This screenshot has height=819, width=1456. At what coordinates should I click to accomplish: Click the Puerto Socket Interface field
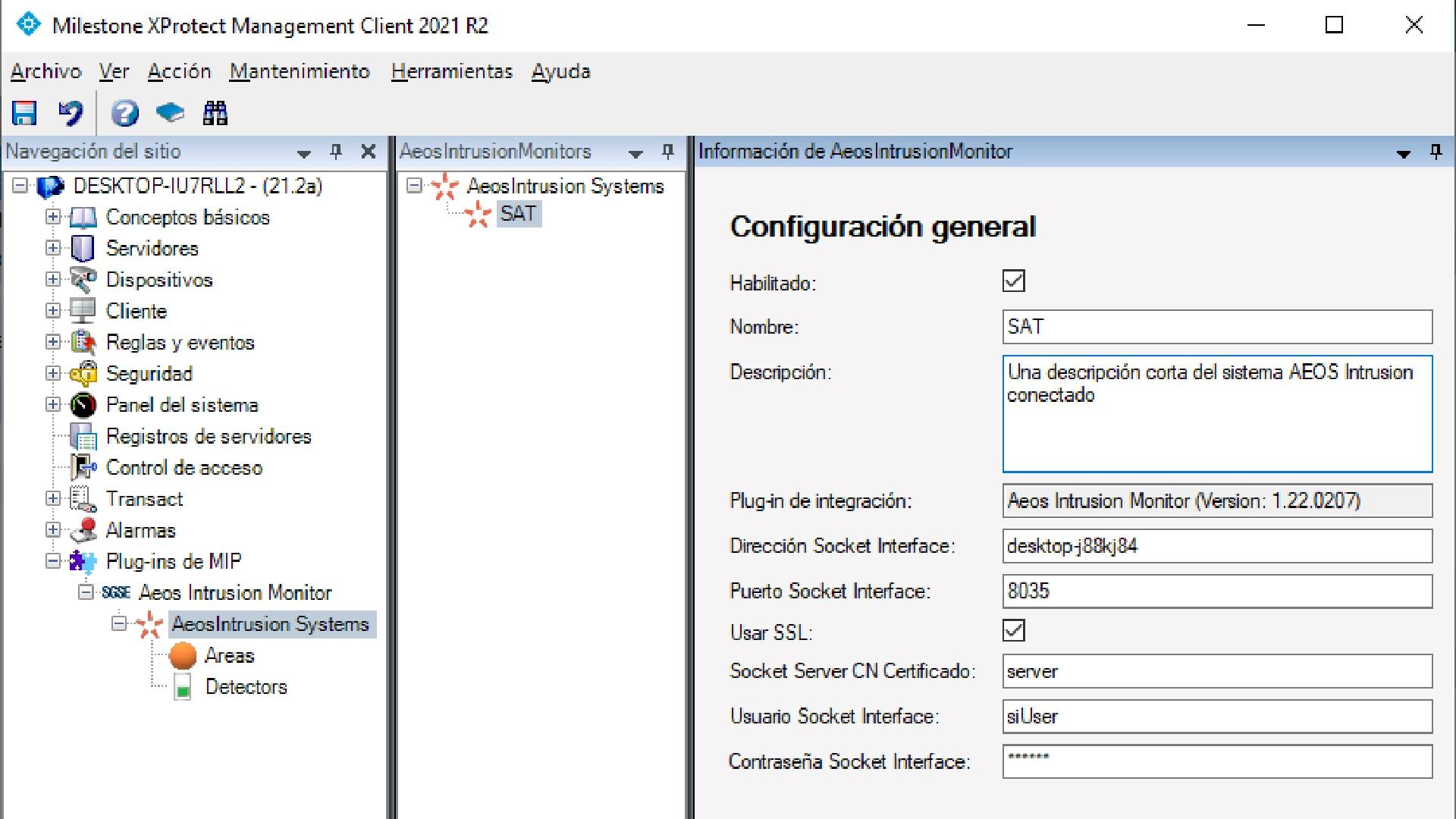[1217, 591]
